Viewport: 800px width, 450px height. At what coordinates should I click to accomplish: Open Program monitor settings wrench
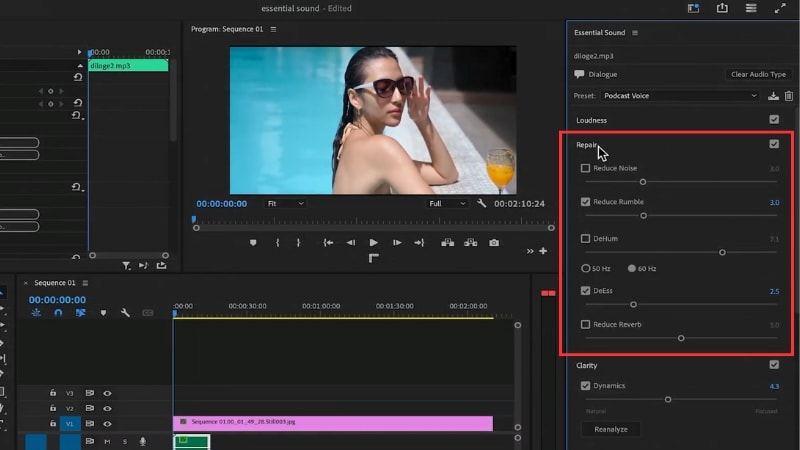click(482, 204)
